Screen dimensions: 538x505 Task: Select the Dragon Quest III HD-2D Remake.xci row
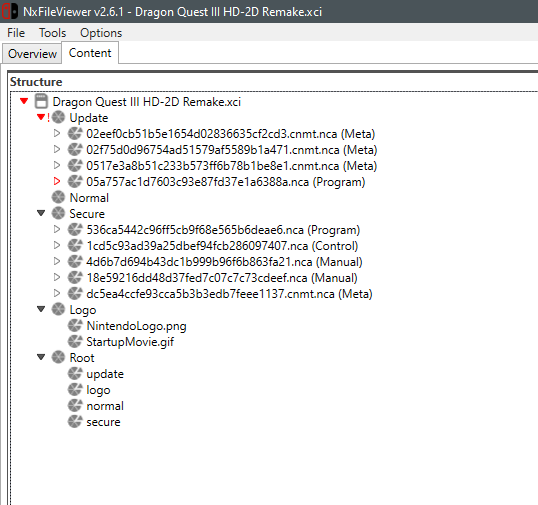pyautogui.click(x=147, y=102)
